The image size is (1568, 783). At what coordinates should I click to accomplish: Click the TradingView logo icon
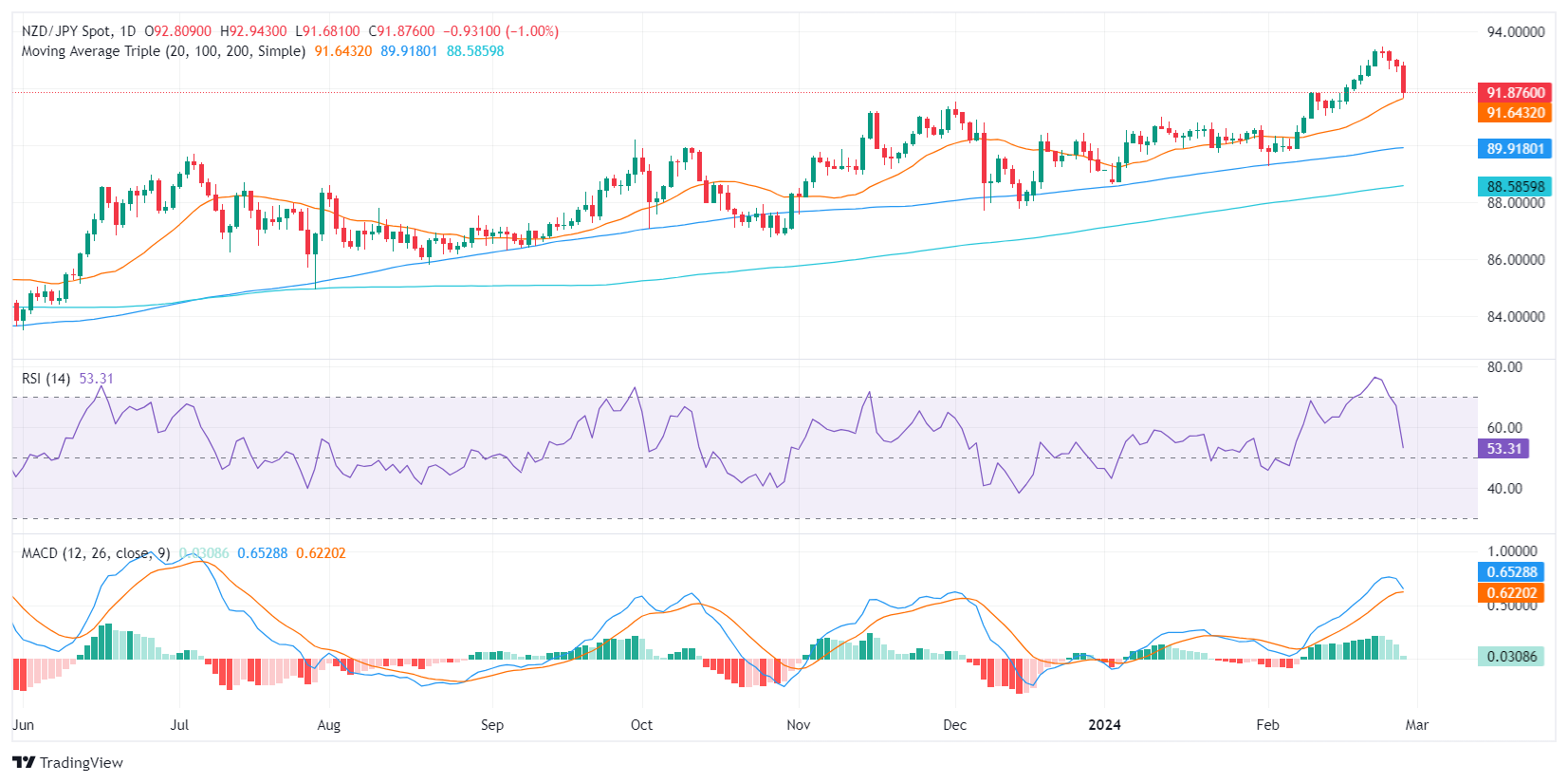24,762
